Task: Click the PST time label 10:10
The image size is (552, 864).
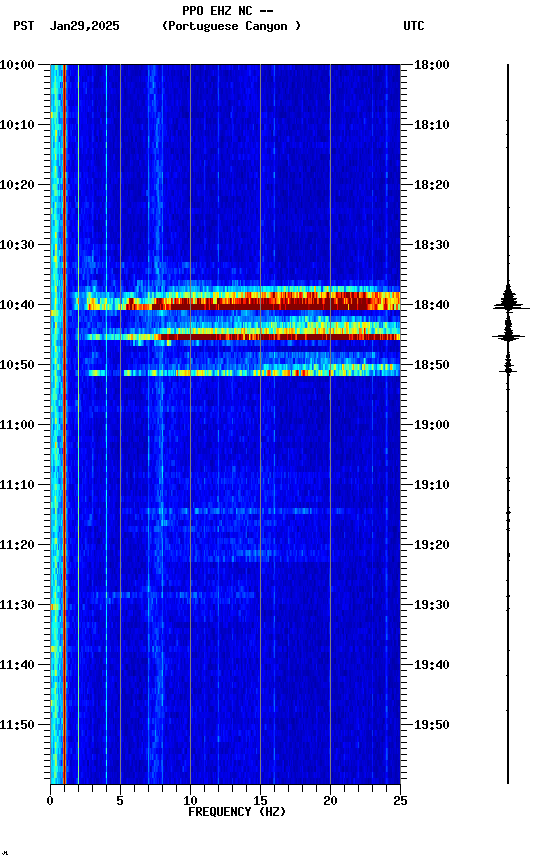Action: coord(17,125)
